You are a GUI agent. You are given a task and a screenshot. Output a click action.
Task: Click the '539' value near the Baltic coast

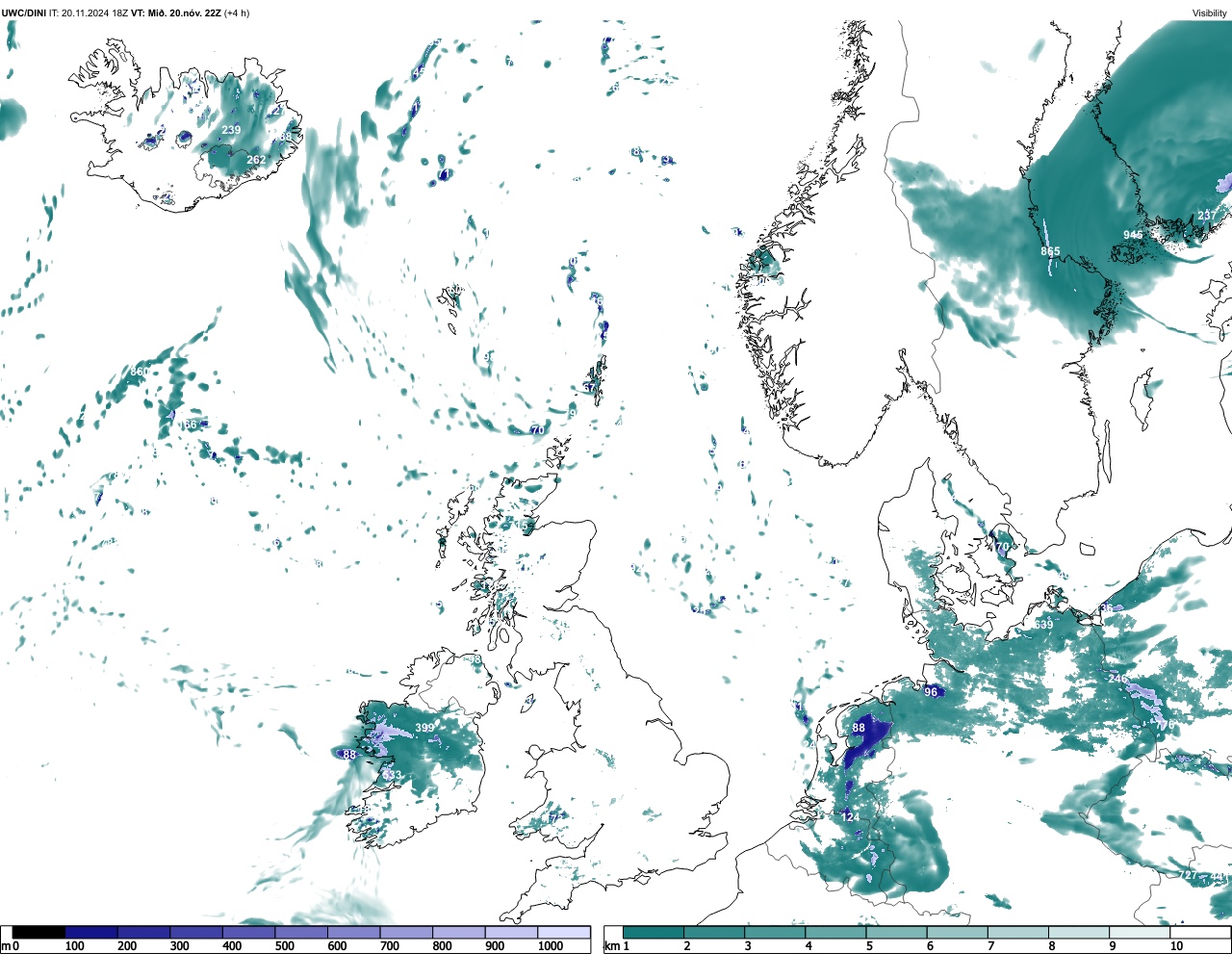[x=1043, y=625]
